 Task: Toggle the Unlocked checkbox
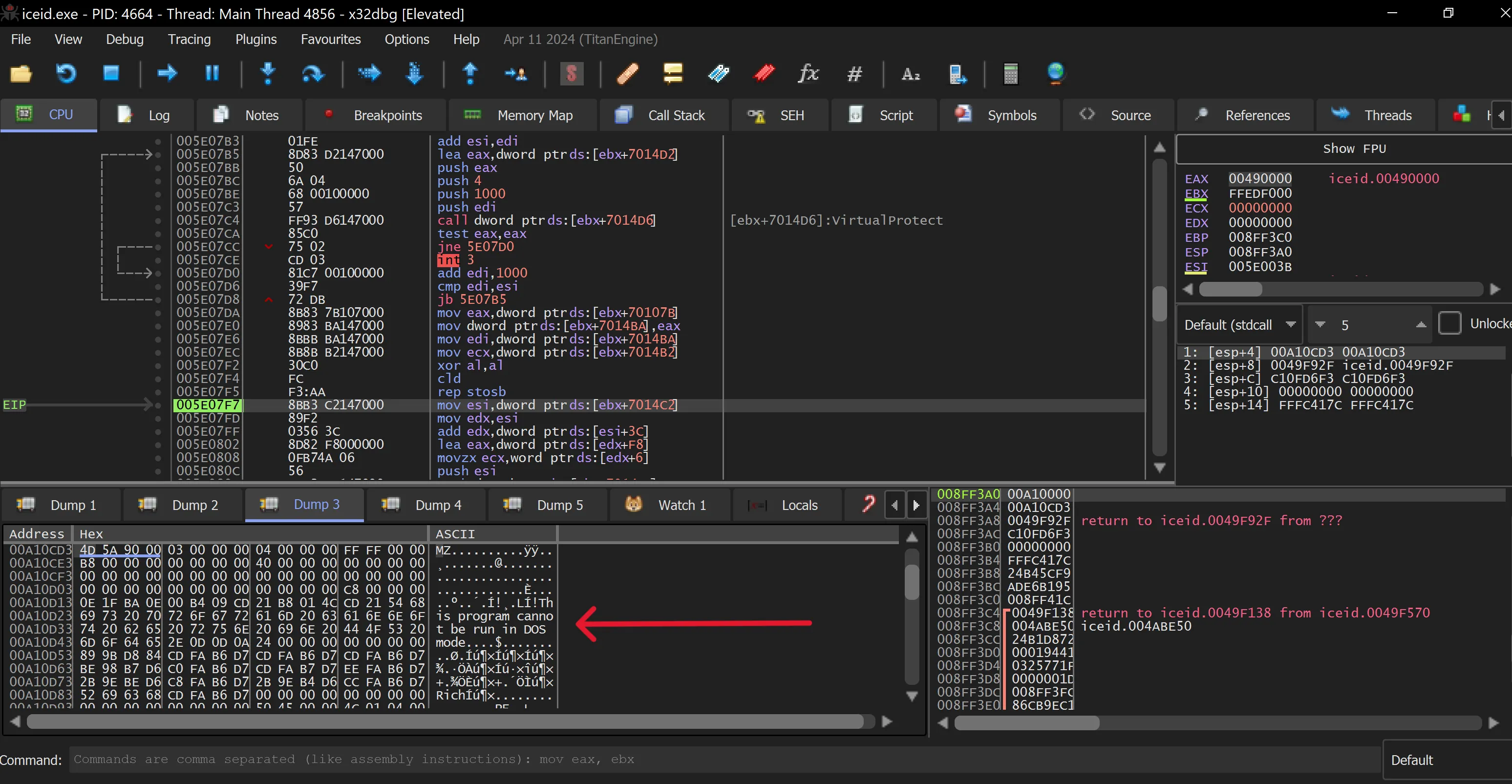click(1449, 323)
